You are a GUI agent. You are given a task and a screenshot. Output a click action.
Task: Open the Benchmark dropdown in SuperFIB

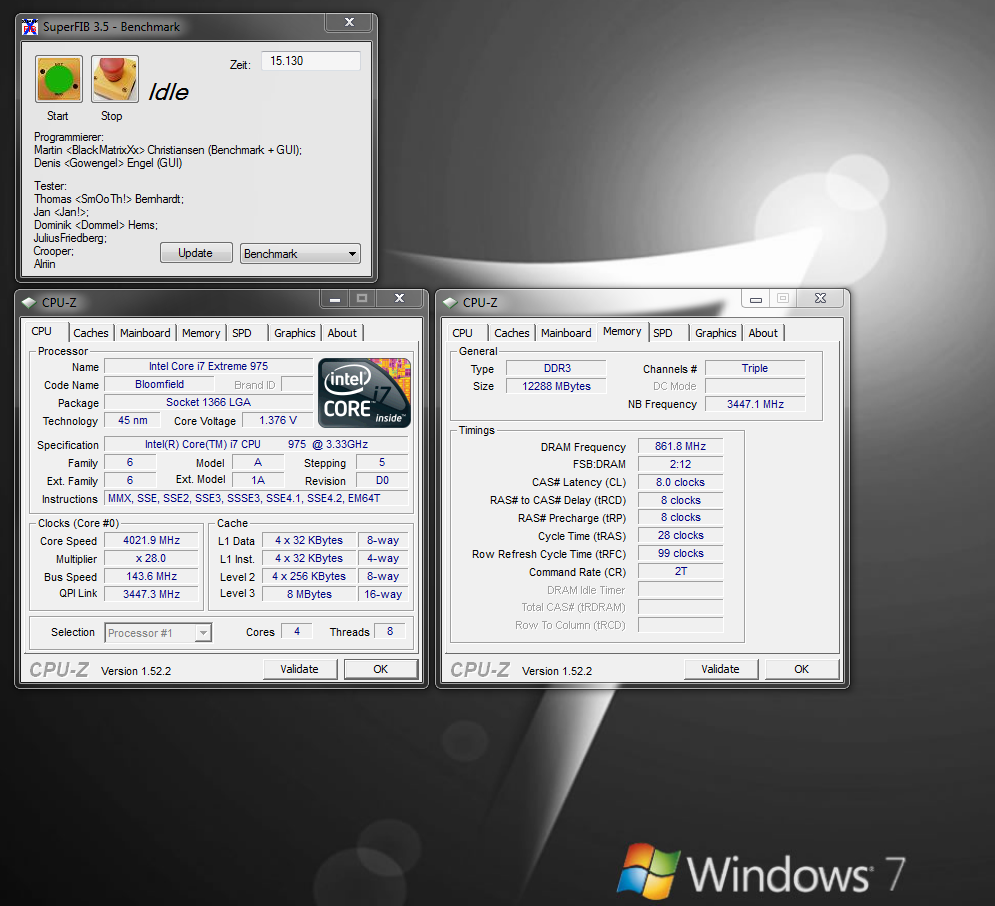point(300,254)
